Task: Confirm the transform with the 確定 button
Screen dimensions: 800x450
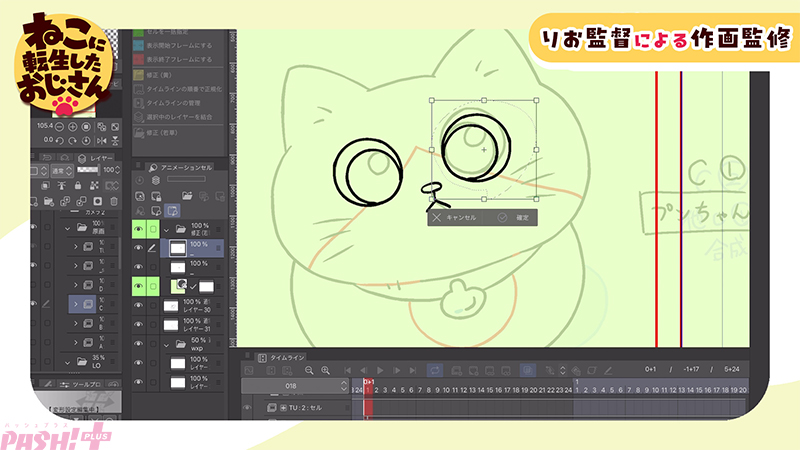Action: [515, 216]
